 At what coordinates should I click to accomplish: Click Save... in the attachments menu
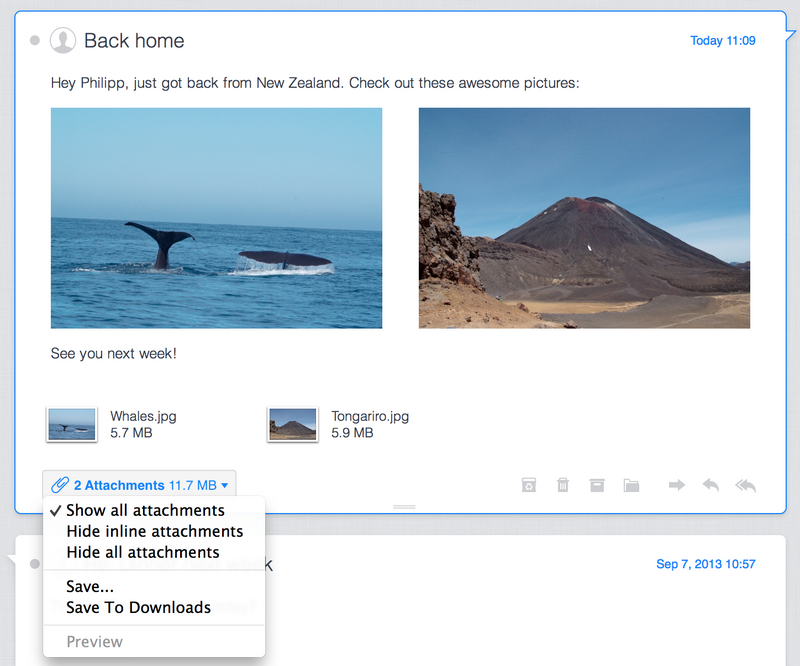coord(89,586)
